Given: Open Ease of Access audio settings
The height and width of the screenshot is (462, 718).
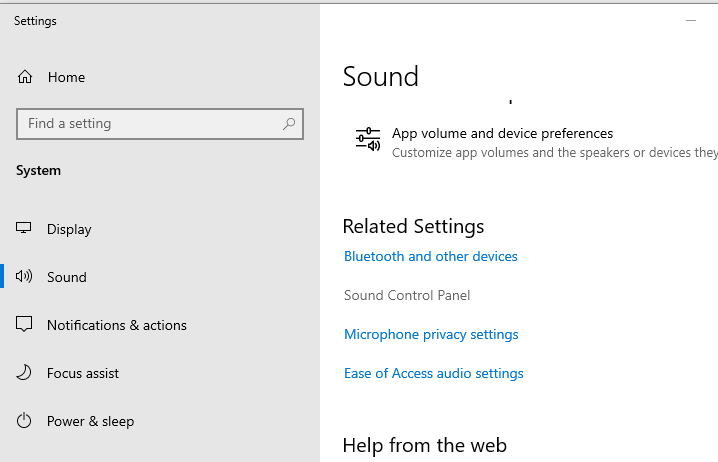Looking at the screenshot, I should (x=434, y=373).
